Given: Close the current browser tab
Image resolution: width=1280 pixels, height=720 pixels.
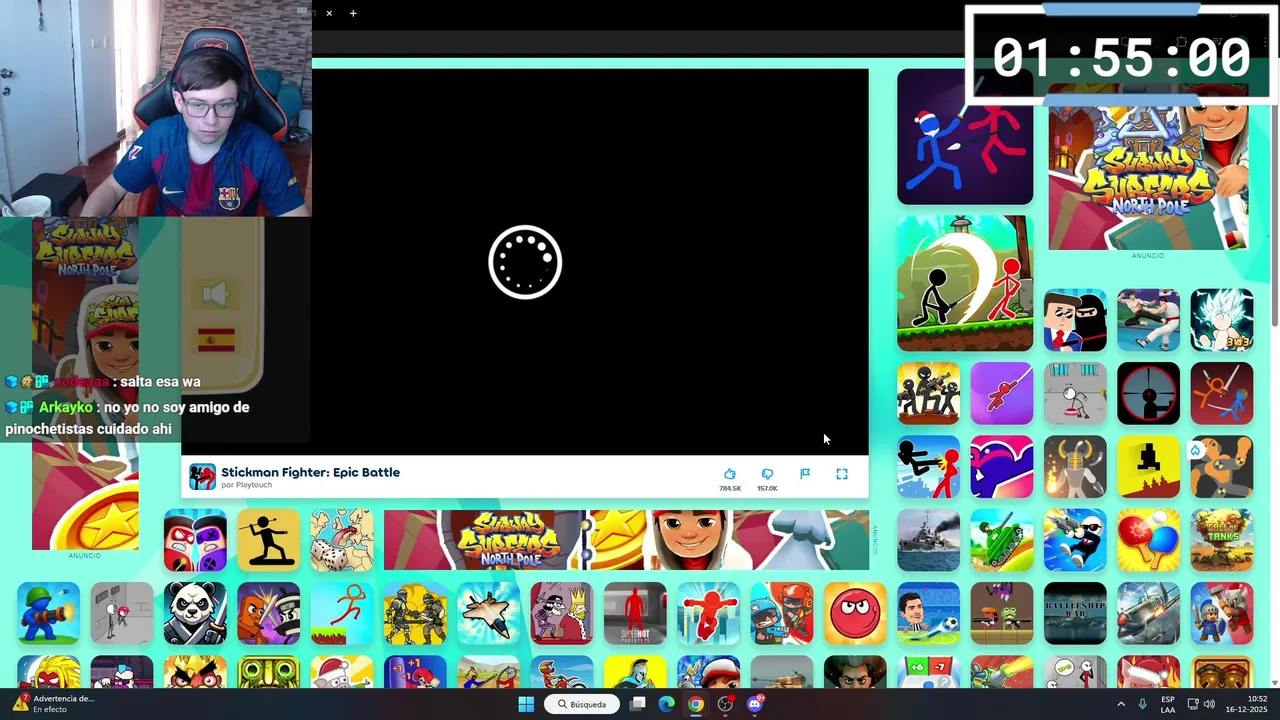Looking at the screenshot, I should tap(329, 13).
